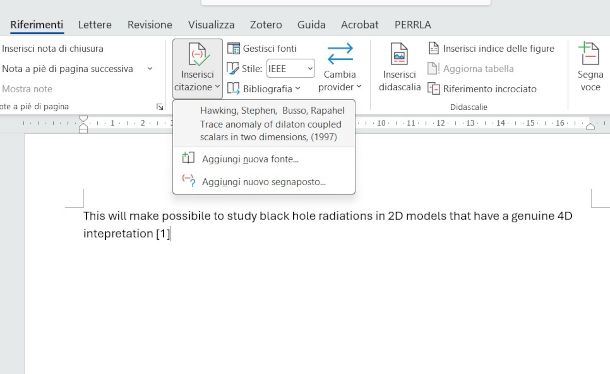Click 'black hole radiations' in the document

316,216
